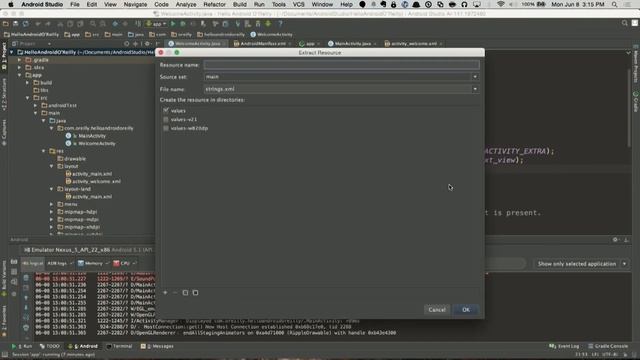Open Show only selected application dropdown

(x=581, y=264)
